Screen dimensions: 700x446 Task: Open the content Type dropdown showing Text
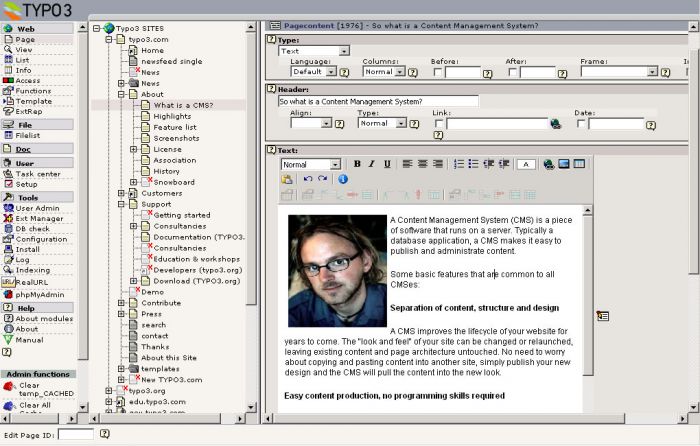(313, 50)
